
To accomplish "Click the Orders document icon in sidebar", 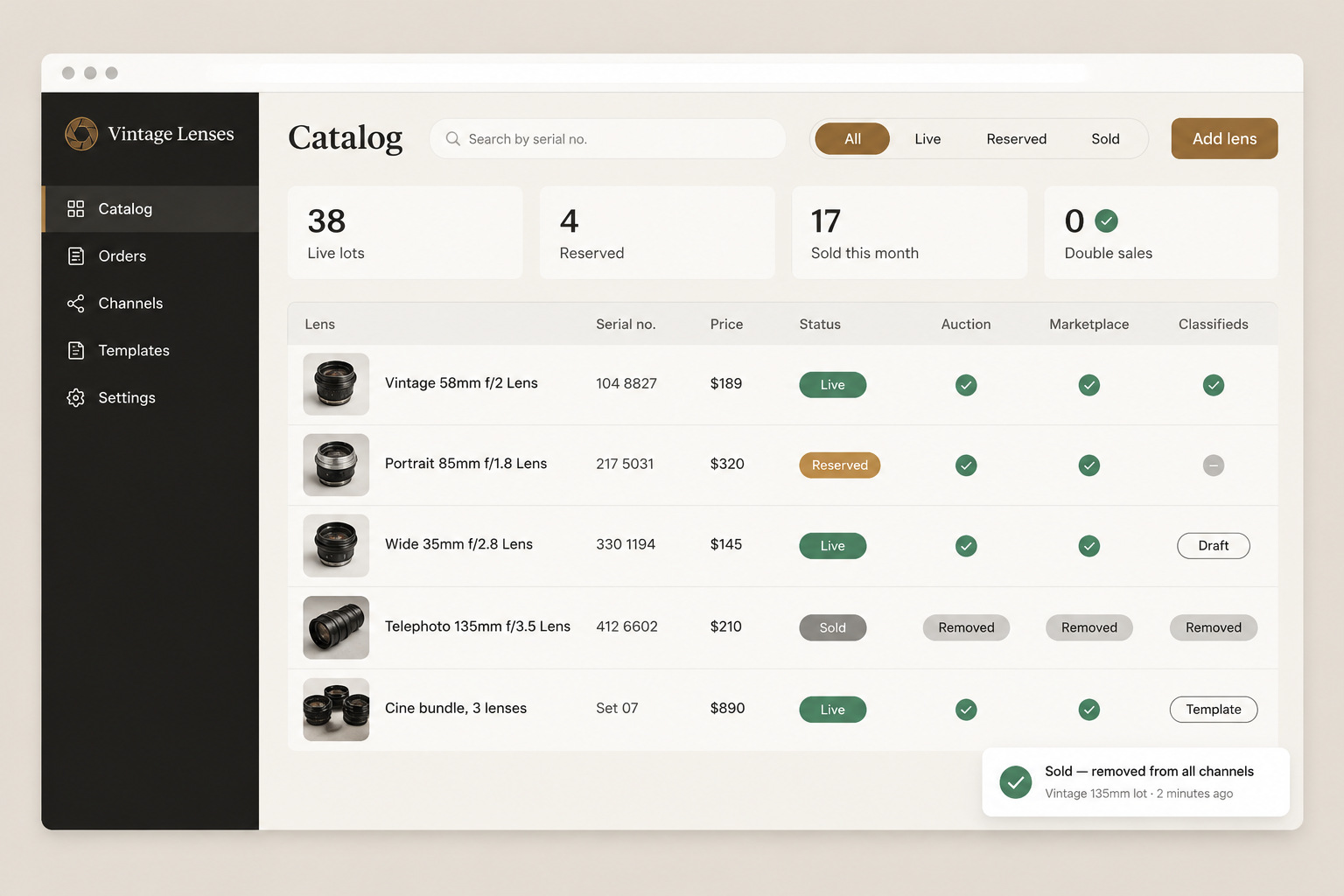I will coord(76,255).
